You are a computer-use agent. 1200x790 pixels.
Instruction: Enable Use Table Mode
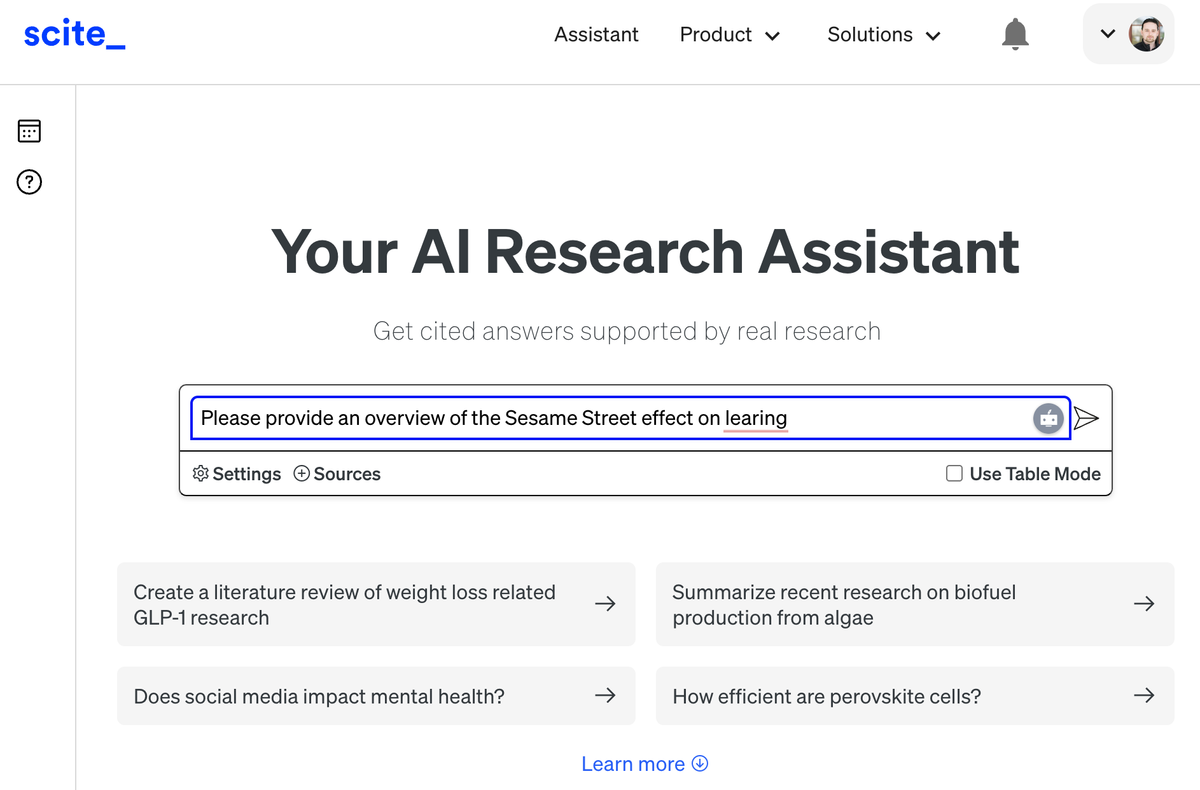point(955,473)
